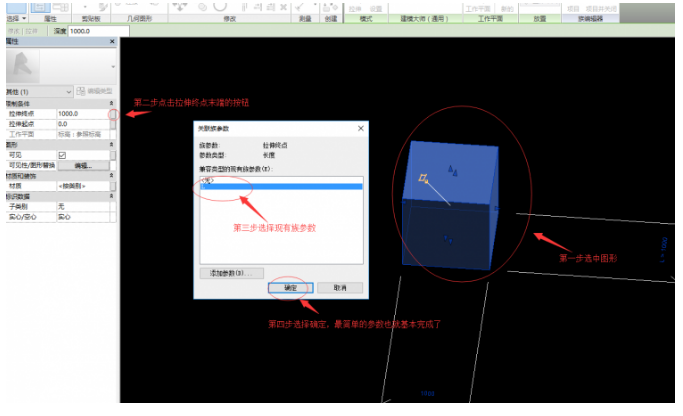Click the bottom 1000 dimension text in viewport
The width and height of the screenshot is (683, 416).
427,393
